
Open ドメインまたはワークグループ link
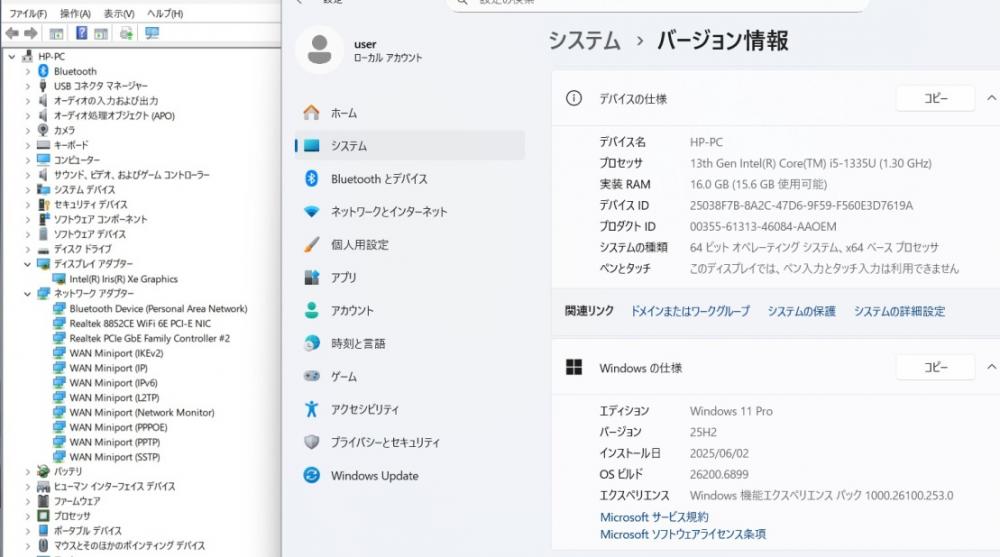tap(690, 311)
